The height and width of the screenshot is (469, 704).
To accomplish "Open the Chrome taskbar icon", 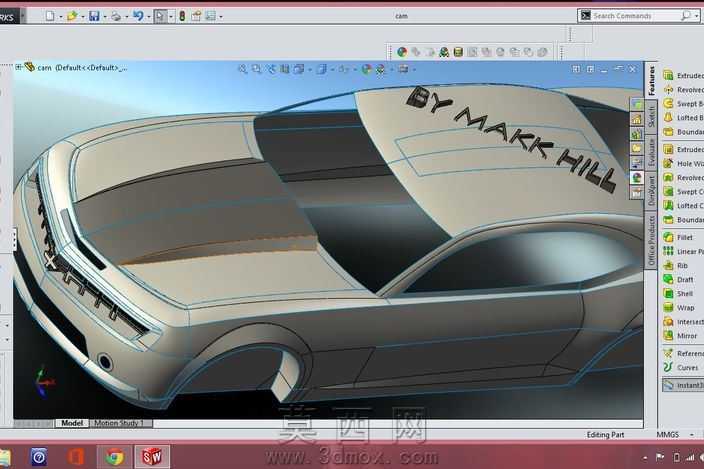I will coord(114,457).
